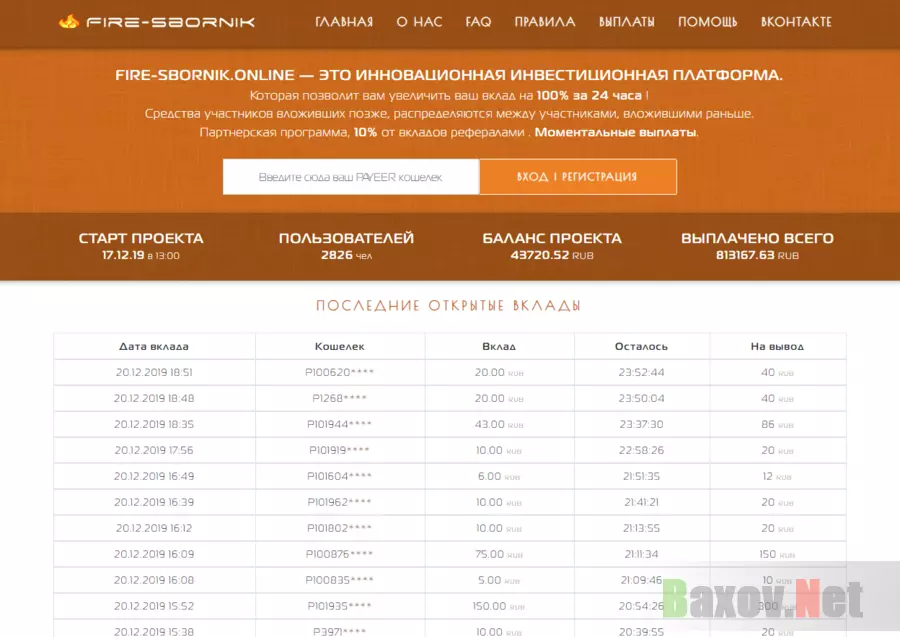This screenshot has height=637, width=900.
Task: Select the remaining time 23:52:44
Action: coord(641,372)
